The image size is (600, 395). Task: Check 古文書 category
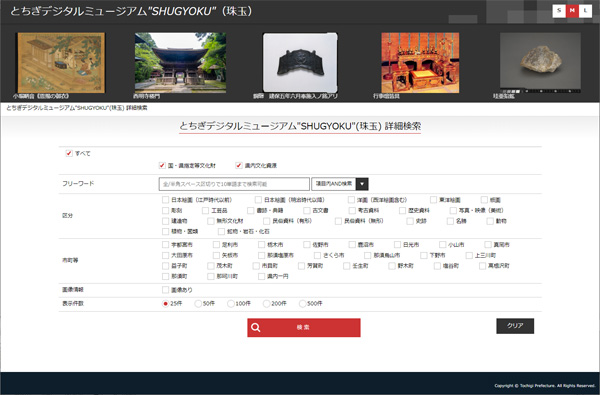point(307,211)
